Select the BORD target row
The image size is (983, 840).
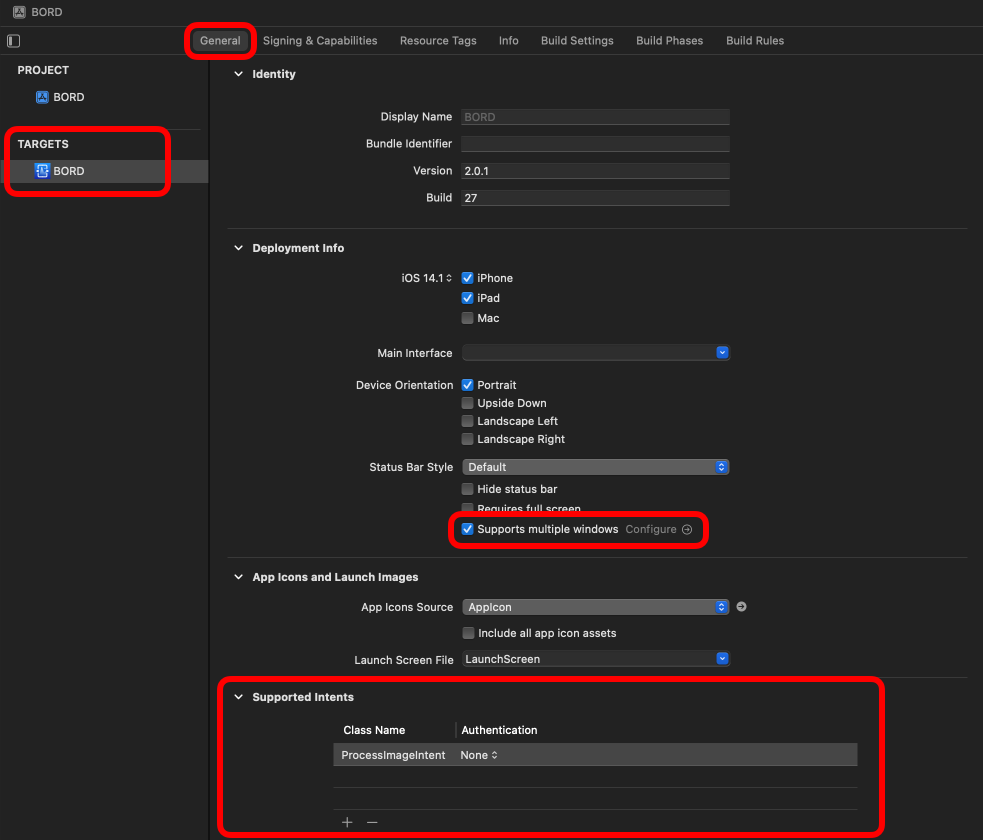[x=104, y=171]
